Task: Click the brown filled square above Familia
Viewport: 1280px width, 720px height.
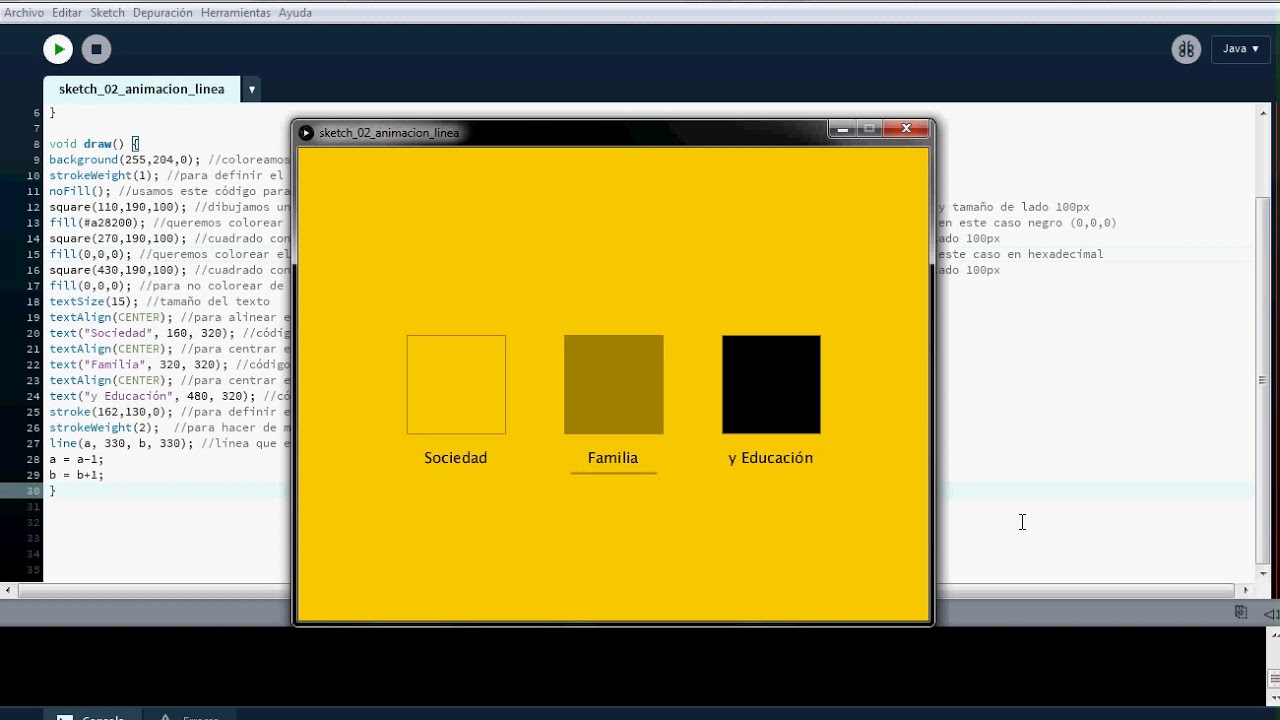Action: [614, 385]
